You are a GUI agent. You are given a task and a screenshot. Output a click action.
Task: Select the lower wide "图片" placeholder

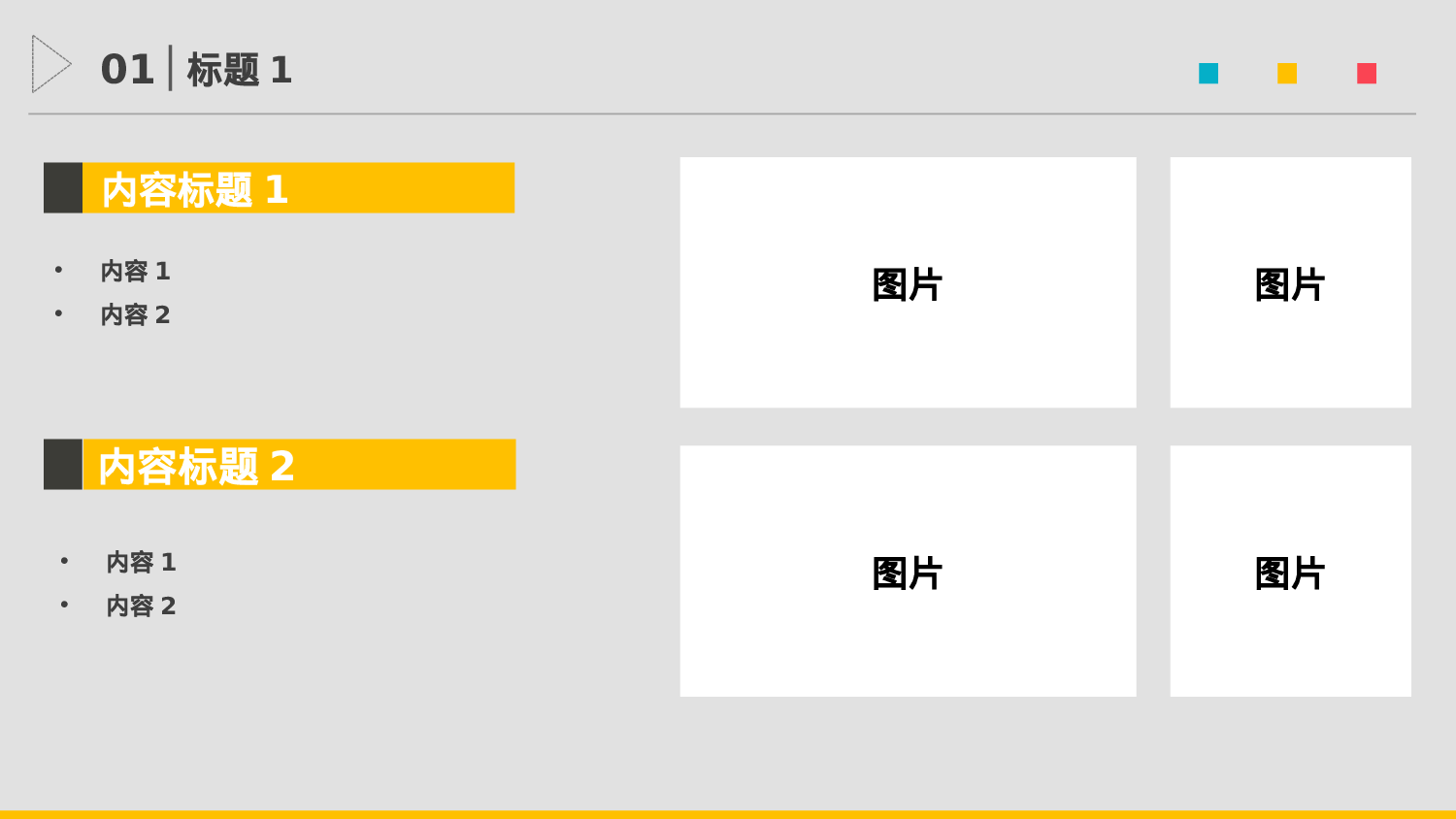[908, 572]
